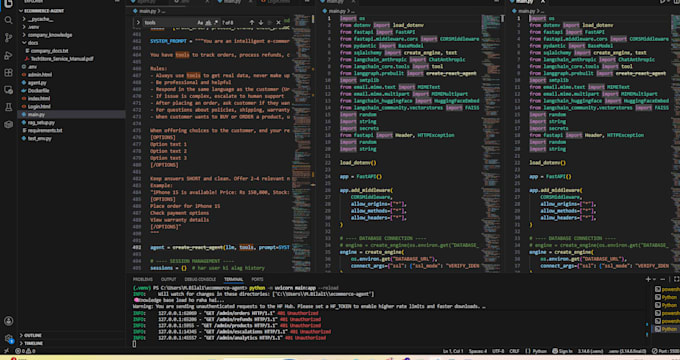
Task: Click main.py breadcrumb in middle editor
Action: pos(336,11)
